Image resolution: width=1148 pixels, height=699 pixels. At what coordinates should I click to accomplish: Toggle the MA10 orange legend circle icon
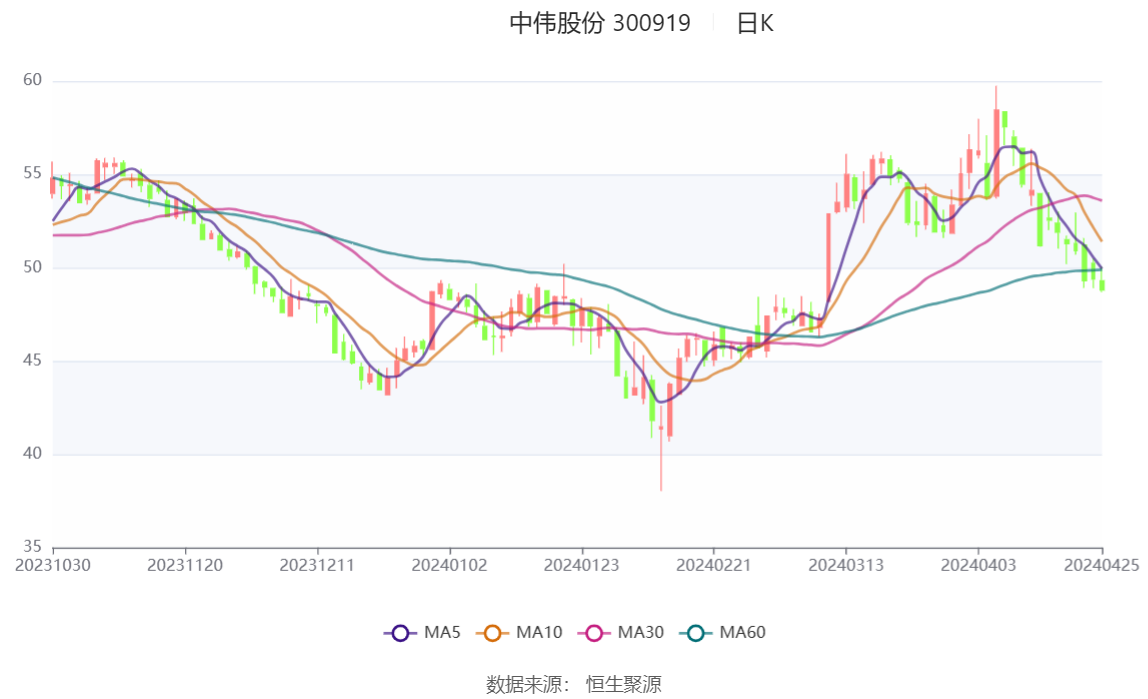click(492, 633)
